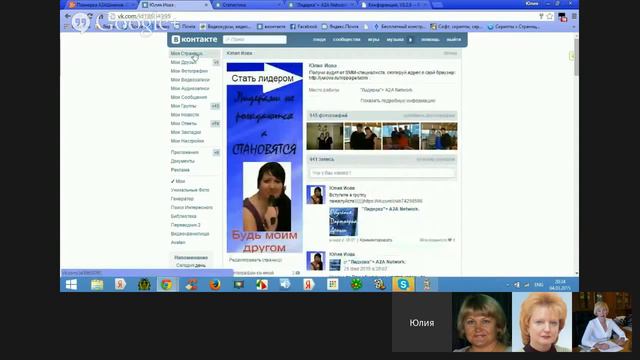The image size is (640, 360).
Task: Click the VKontakte logo in header
Action: pos(195,40)
